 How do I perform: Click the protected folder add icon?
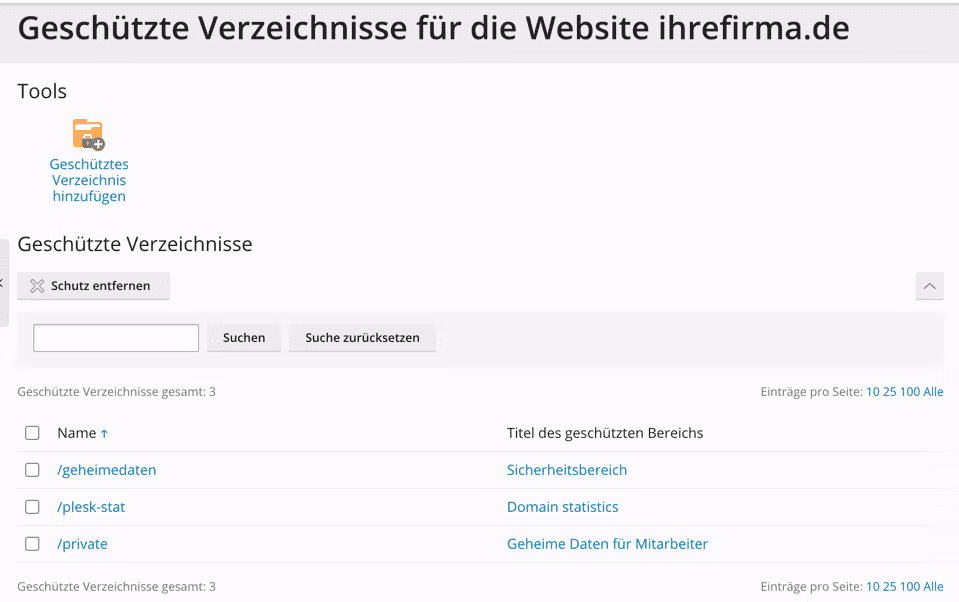(89, 135)
